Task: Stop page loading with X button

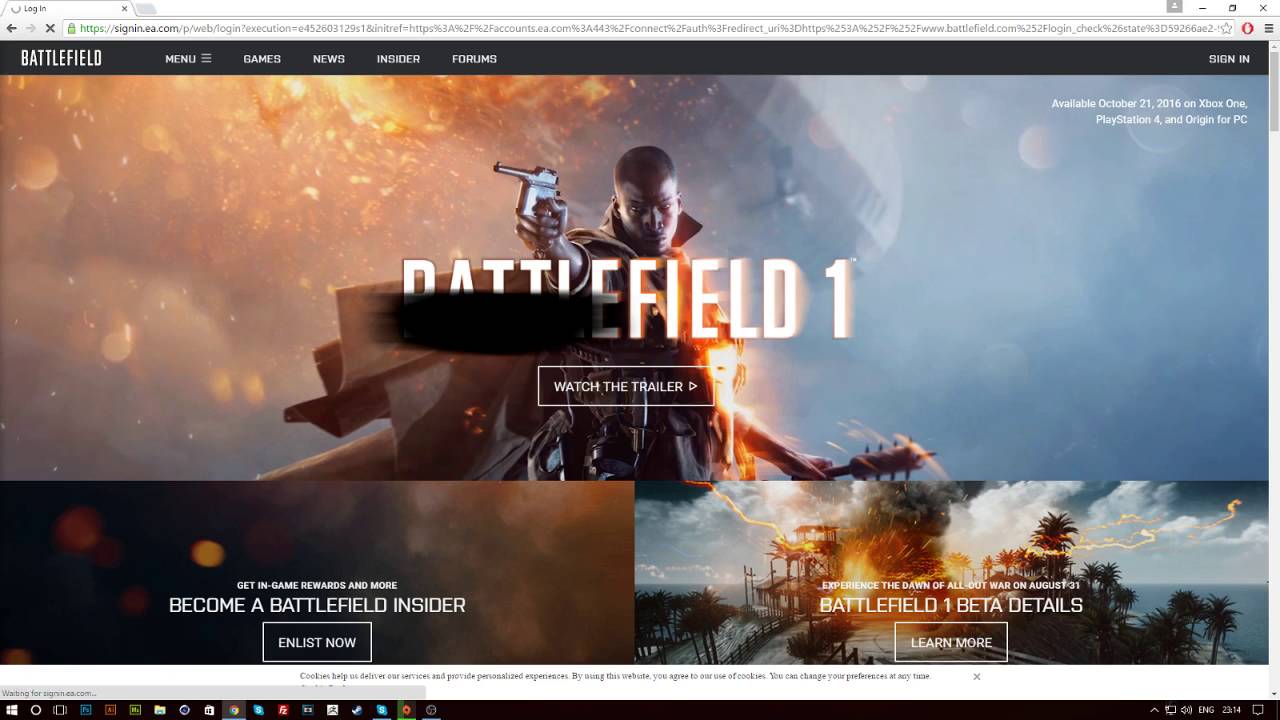Action: (50, 28)
